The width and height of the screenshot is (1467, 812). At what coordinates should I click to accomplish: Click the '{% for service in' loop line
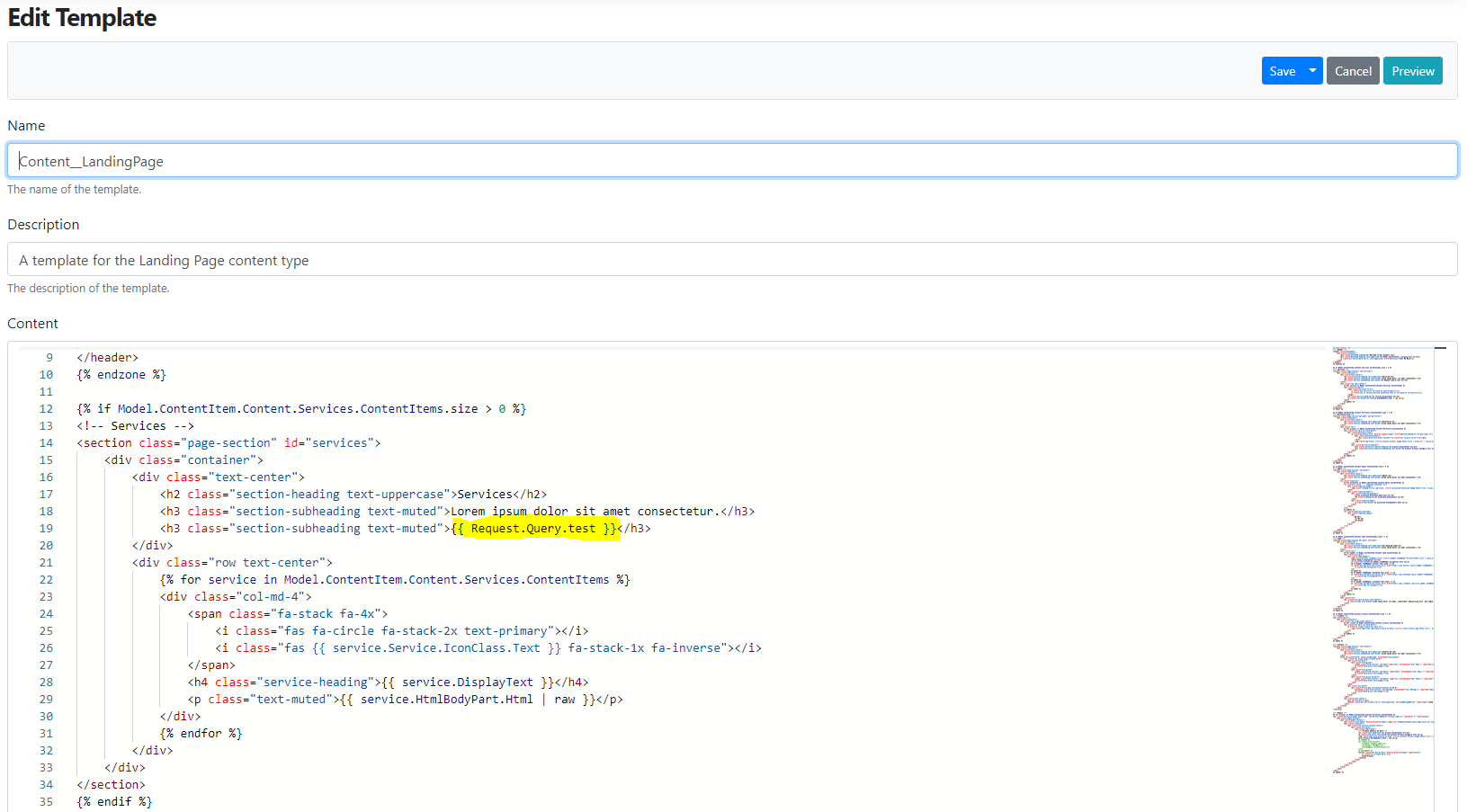click(395, 580)
